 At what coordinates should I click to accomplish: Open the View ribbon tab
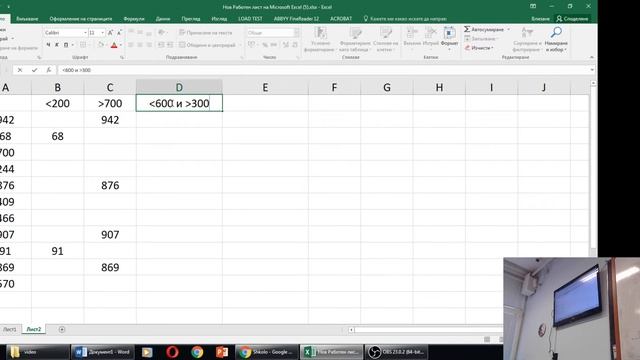click(x=219, y=19)
